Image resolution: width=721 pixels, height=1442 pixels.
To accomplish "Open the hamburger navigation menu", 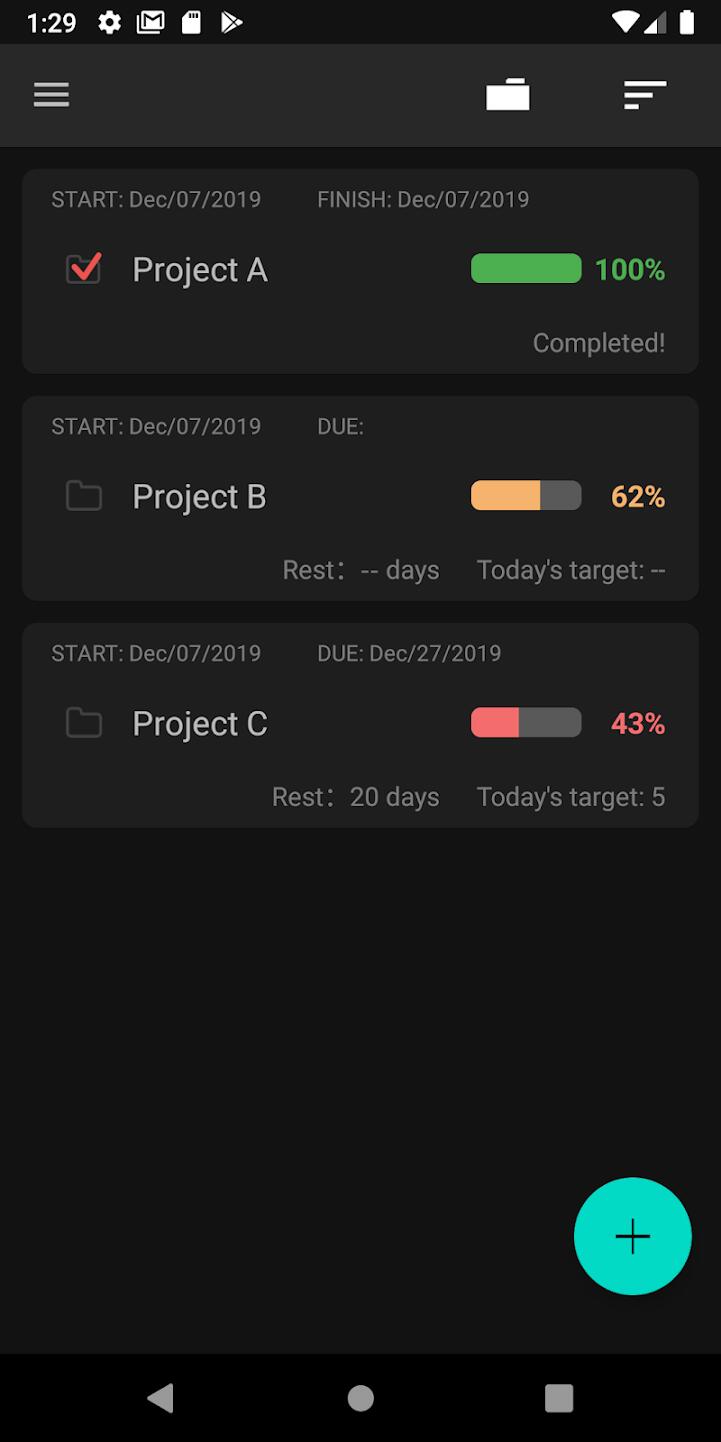I will tap(51, 95).
